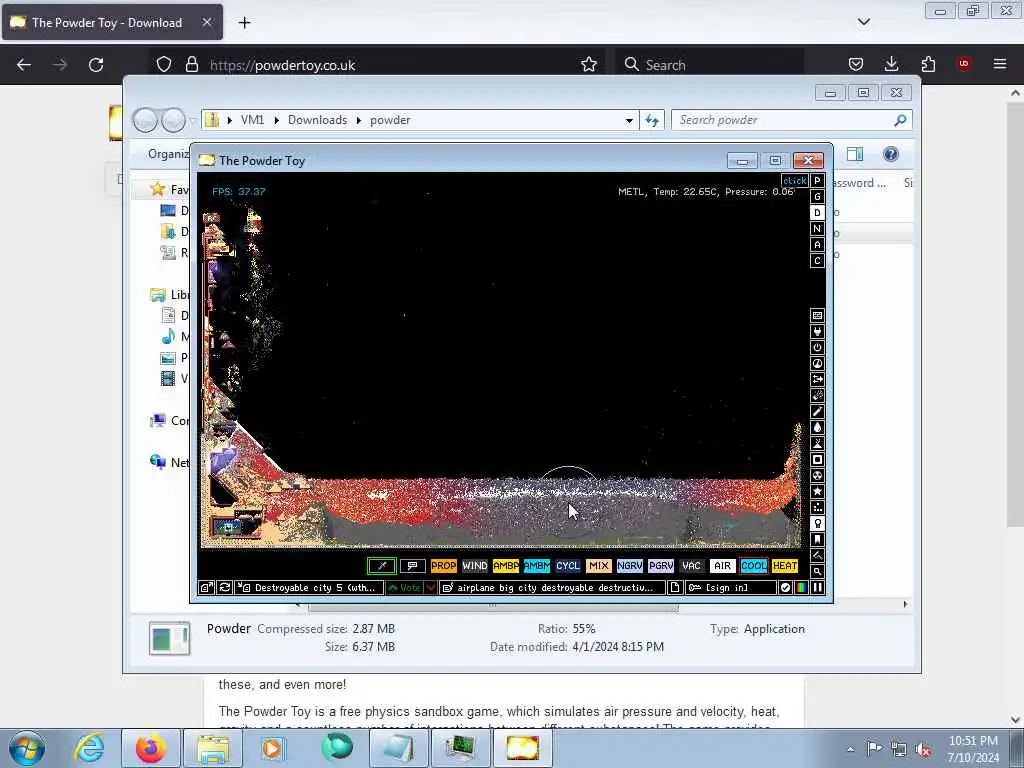Switch to G display mode
Viewport: 1024px width, 768px height.
tap(817, 197)
